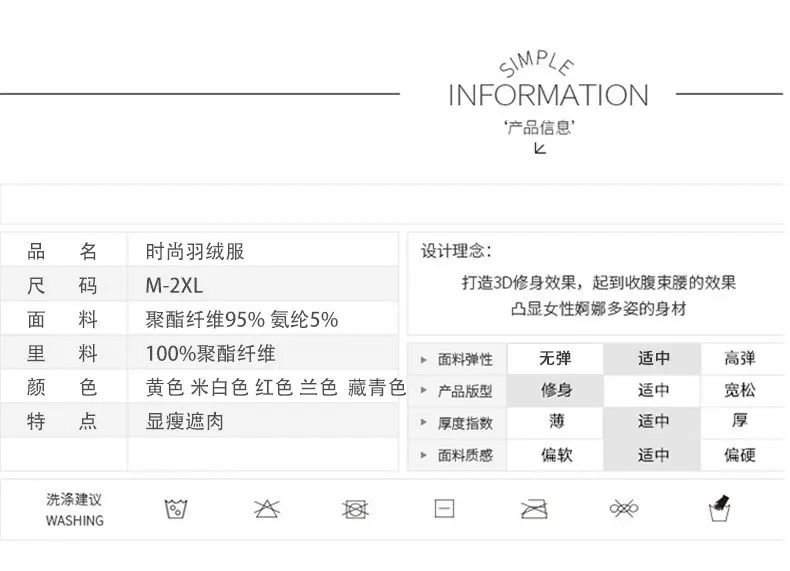Click the arrow below 产品信息
Image resolution: width=790 pixels, height=571 pixels.
click(x=540, y=149)
